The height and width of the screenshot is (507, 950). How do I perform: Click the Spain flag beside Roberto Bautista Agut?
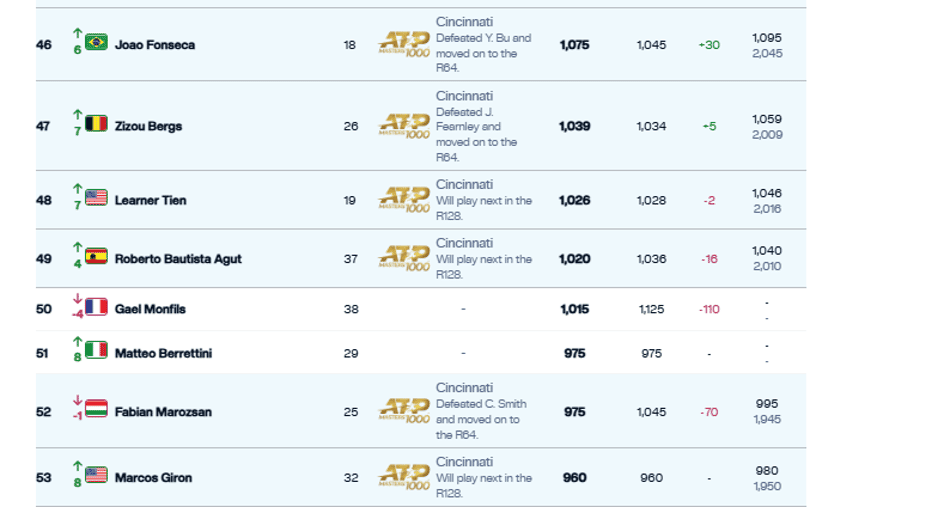pyautogui.click(x=96, y=256)
